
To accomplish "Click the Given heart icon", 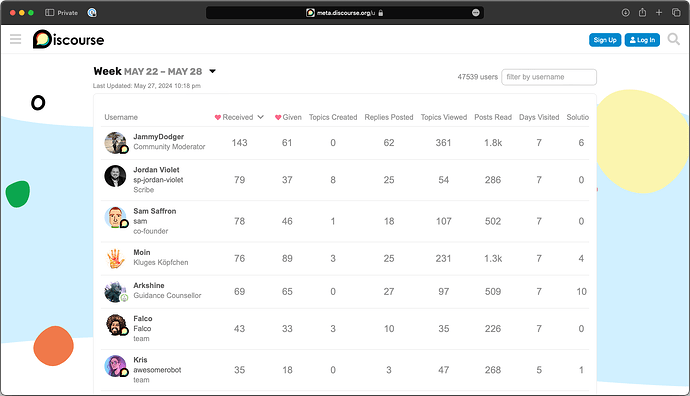I will coord(278,117).
